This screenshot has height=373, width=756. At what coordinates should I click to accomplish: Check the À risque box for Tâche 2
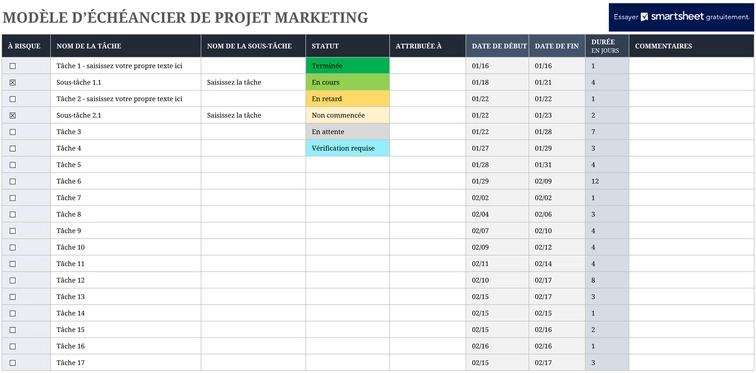click(13, 99)
